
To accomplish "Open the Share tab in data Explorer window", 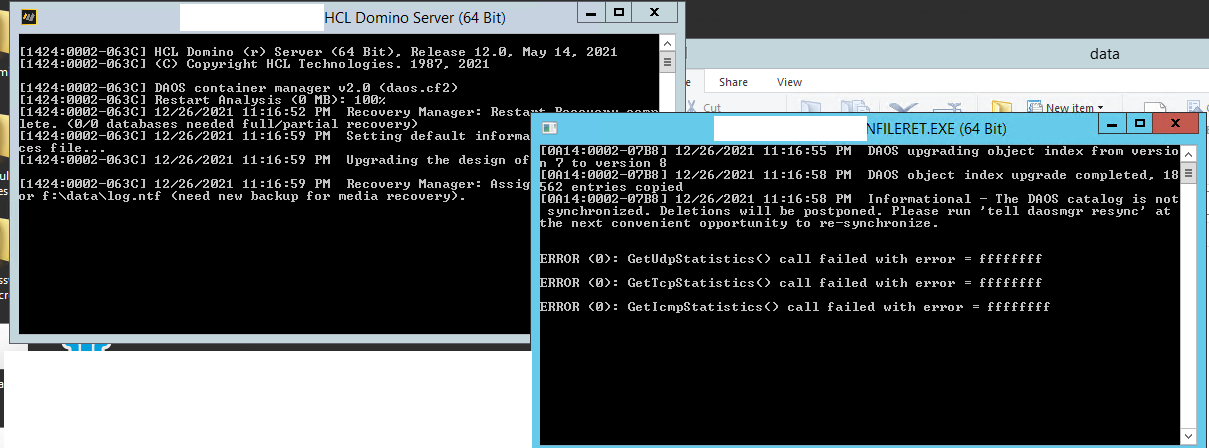I will coord(733,82).
